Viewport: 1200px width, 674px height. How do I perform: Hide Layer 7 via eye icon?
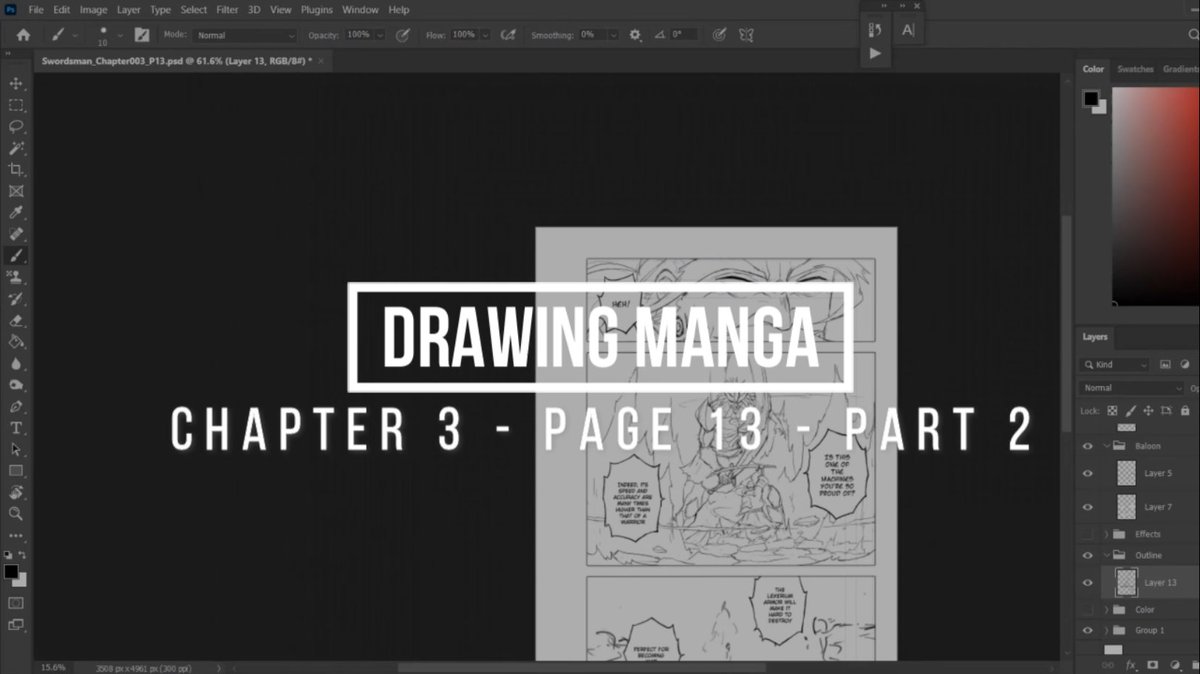1088,507
